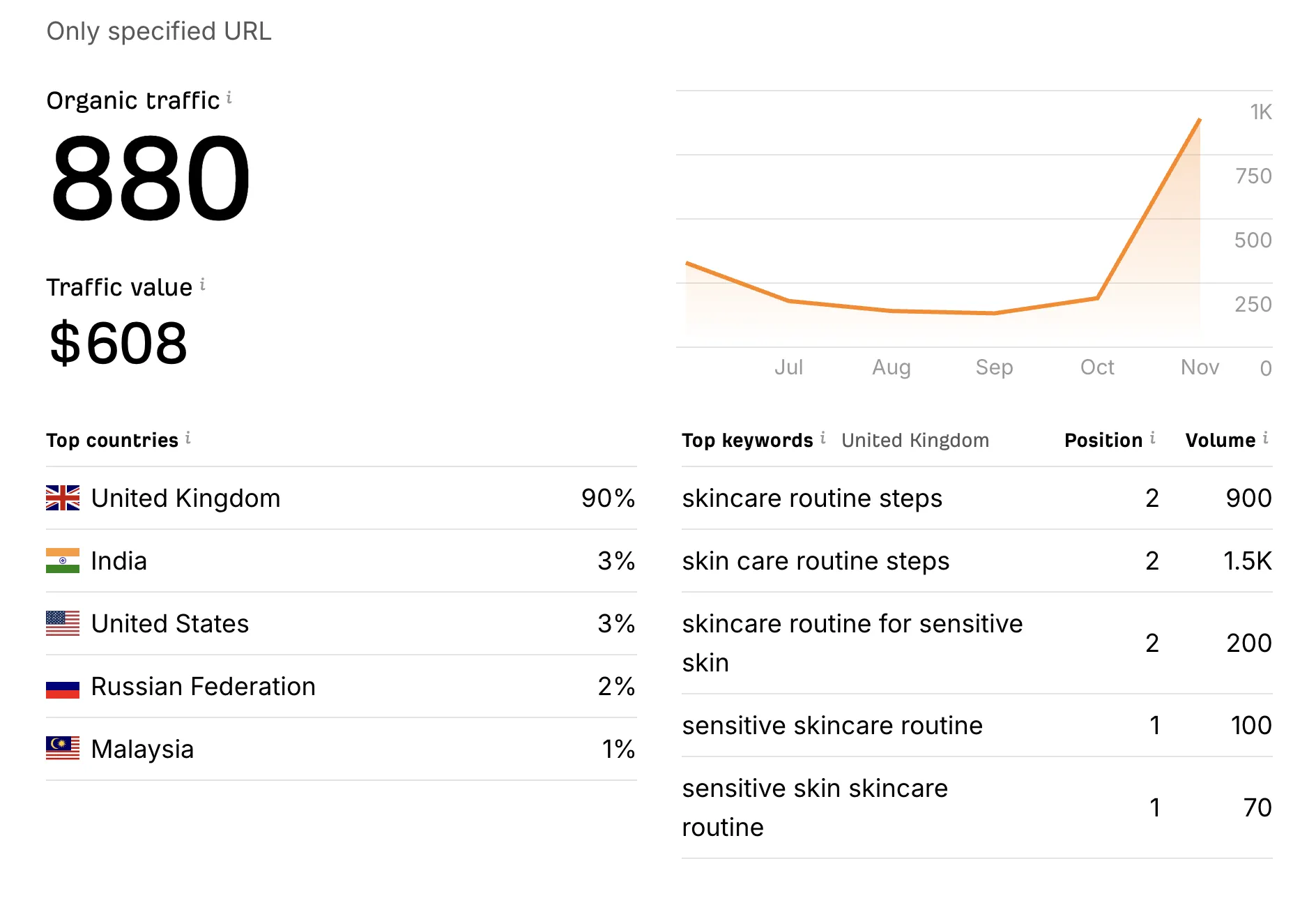Switch to the Only specified URL mode
Viewport: 1316px width, 898px height.
[x=158, y=31]
